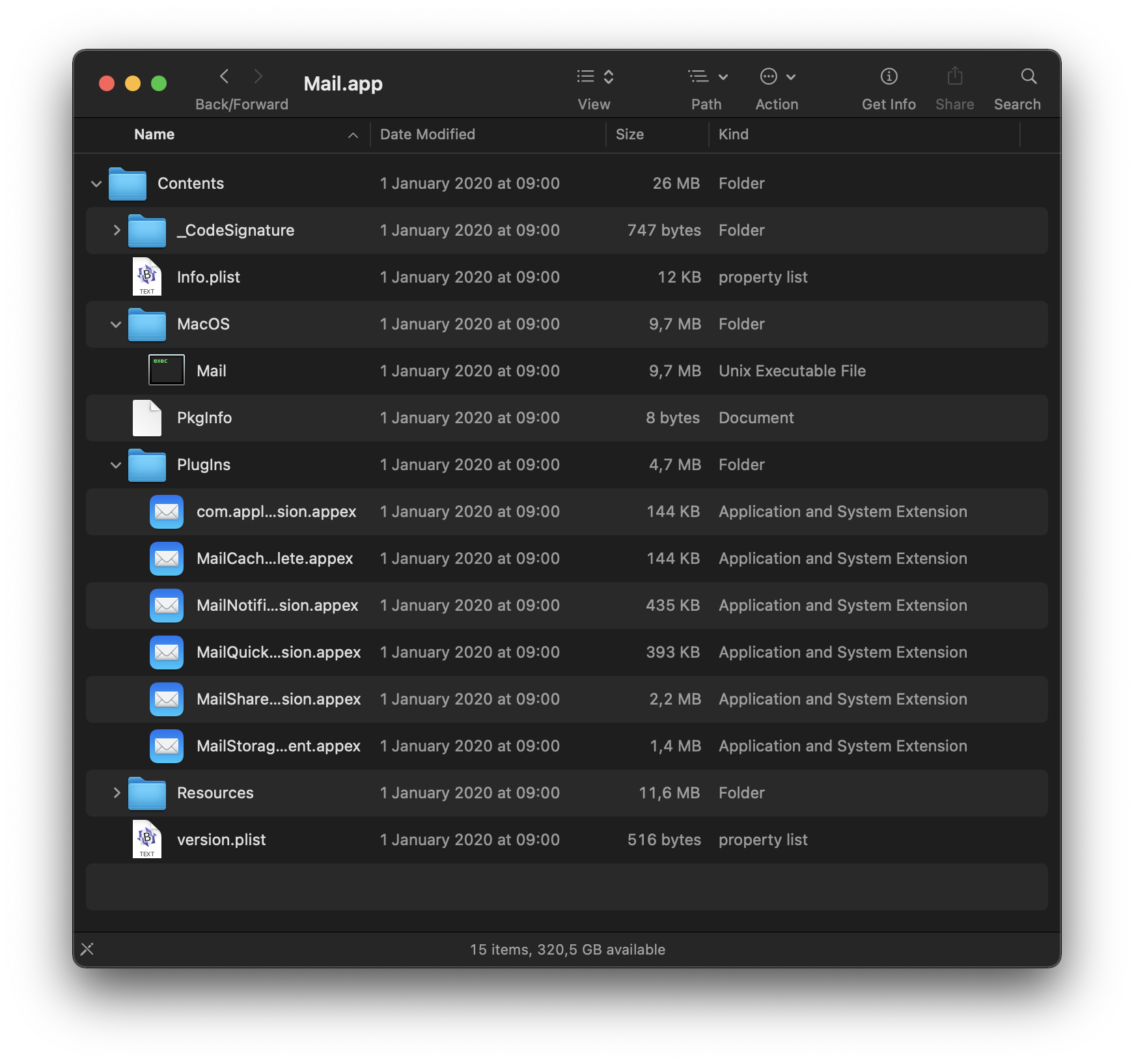Go forward with the Forward arrow

(x=258, y=77)
